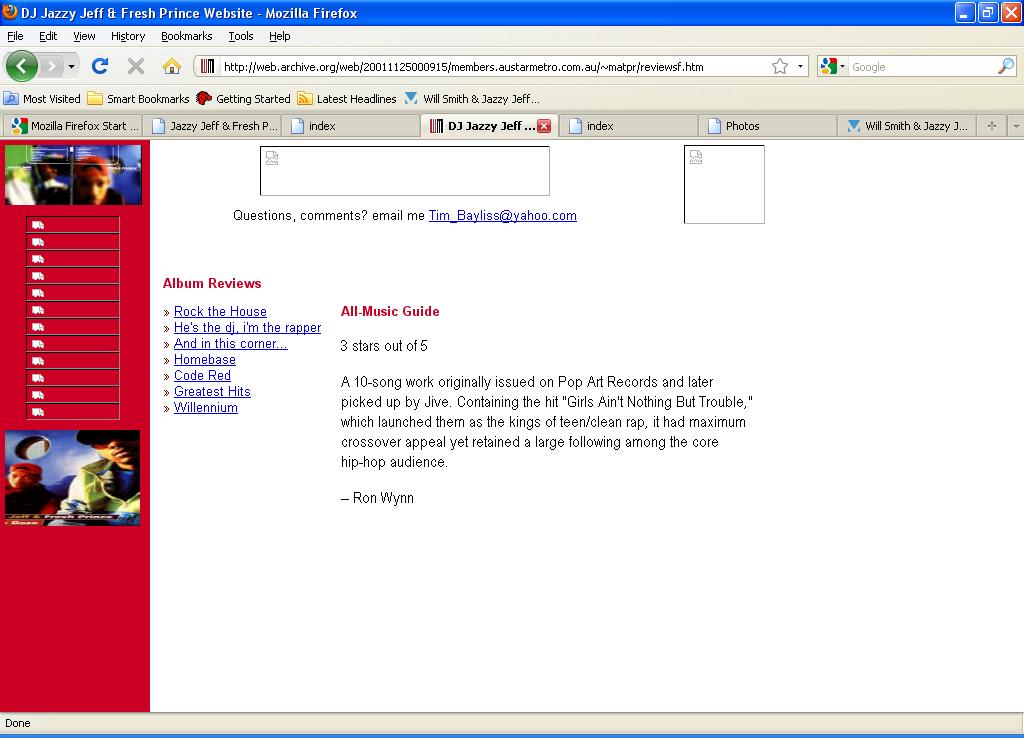This screenshot has height=738, width=1024.
Task: Open the Rock the House review
Action: tap(220, 312)
